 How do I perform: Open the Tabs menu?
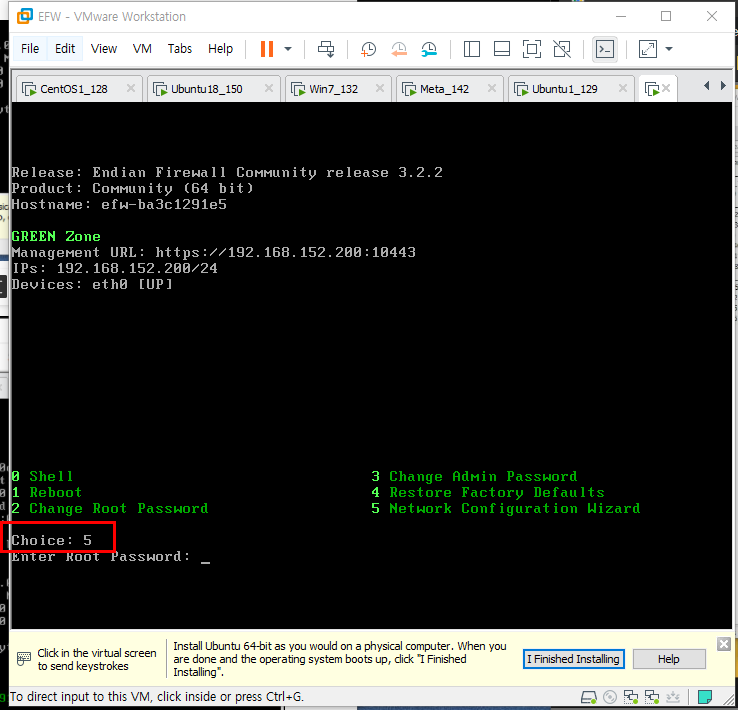pyautogui.click(x=180, y=48)
